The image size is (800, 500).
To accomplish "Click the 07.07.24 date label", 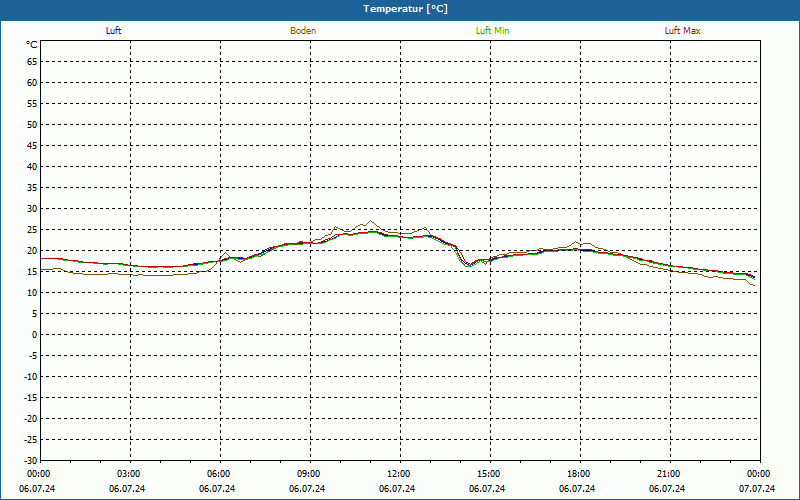I will pyautogui.click(x=757, y=489).
